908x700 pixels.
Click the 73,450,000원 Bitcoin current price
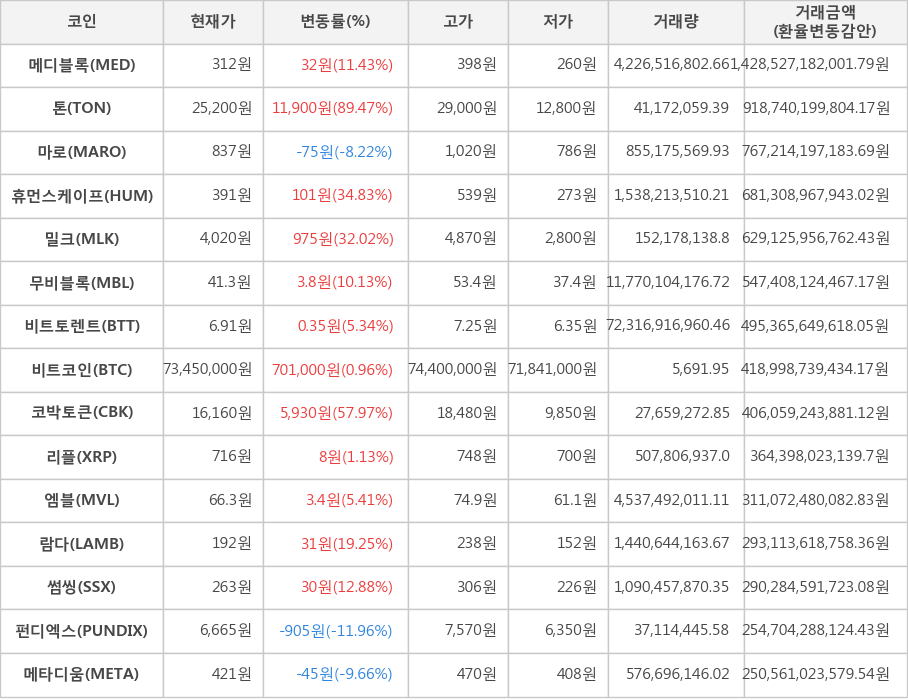208,369
